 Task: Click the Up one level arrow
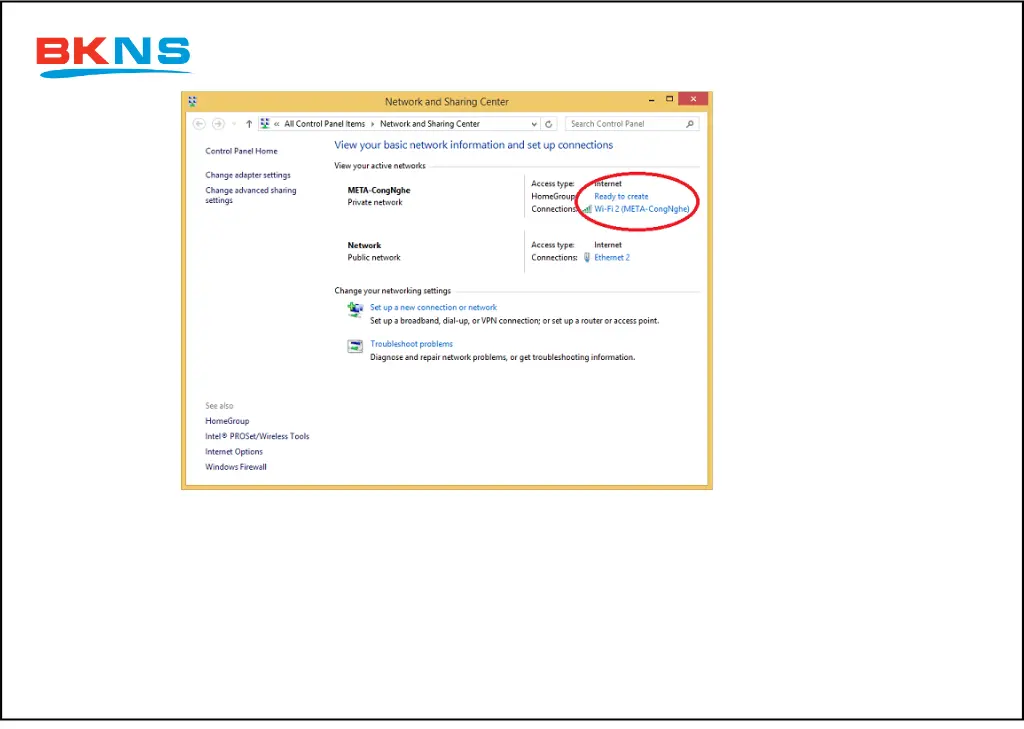pyautogui.click(x=249, y=124)
